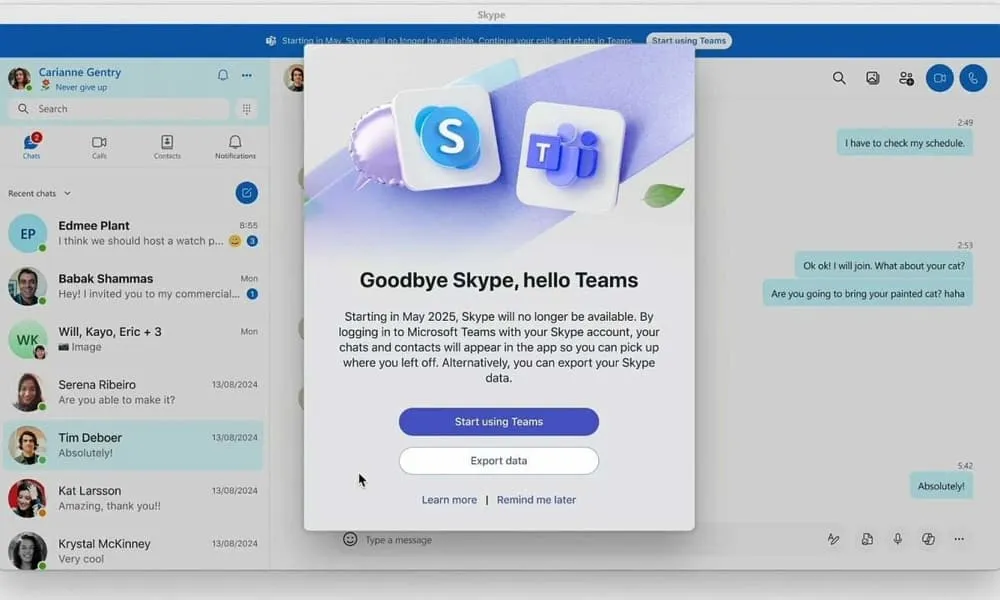Select the Tim Deboer conversation
This screenshot has height=600, width=1000.
(133, 445)
